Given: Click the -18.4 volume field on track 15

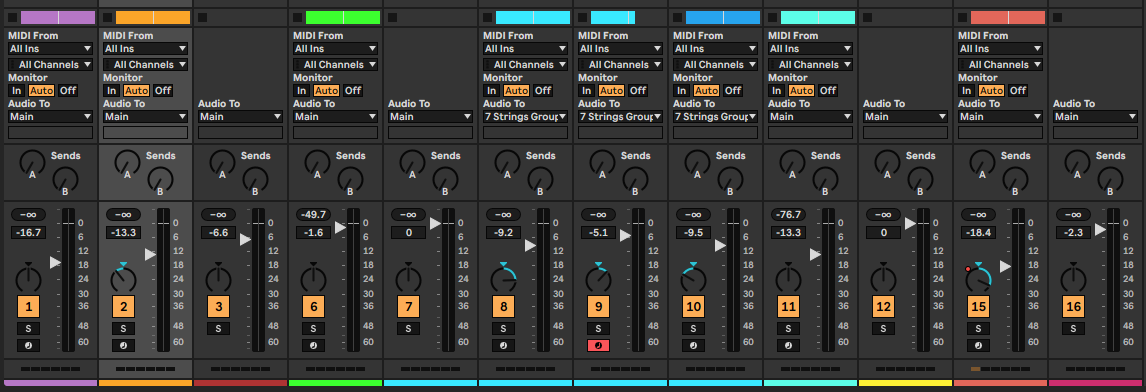Looking at the screenshot, I should [979, 233].
